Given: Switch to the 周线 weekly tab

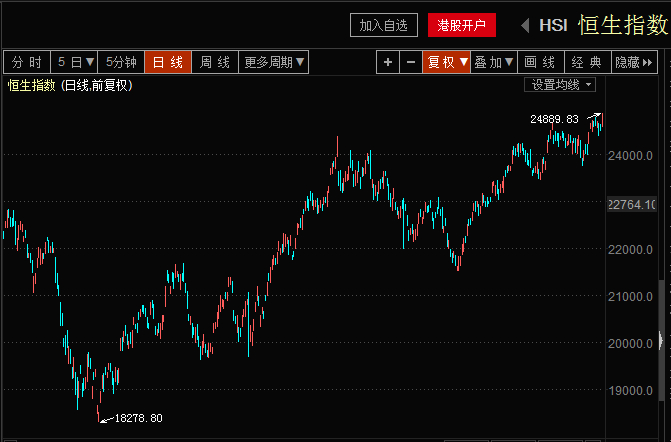Looking at the screenshot, I should click(x=215, y=62).
